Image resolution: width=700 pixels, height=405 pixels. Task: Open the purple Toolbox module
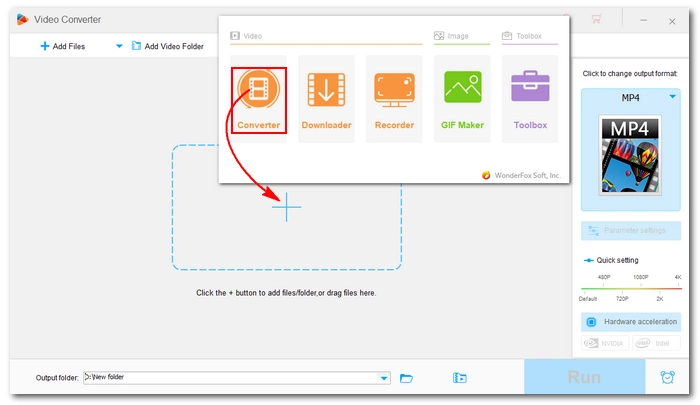pos(530,100)
